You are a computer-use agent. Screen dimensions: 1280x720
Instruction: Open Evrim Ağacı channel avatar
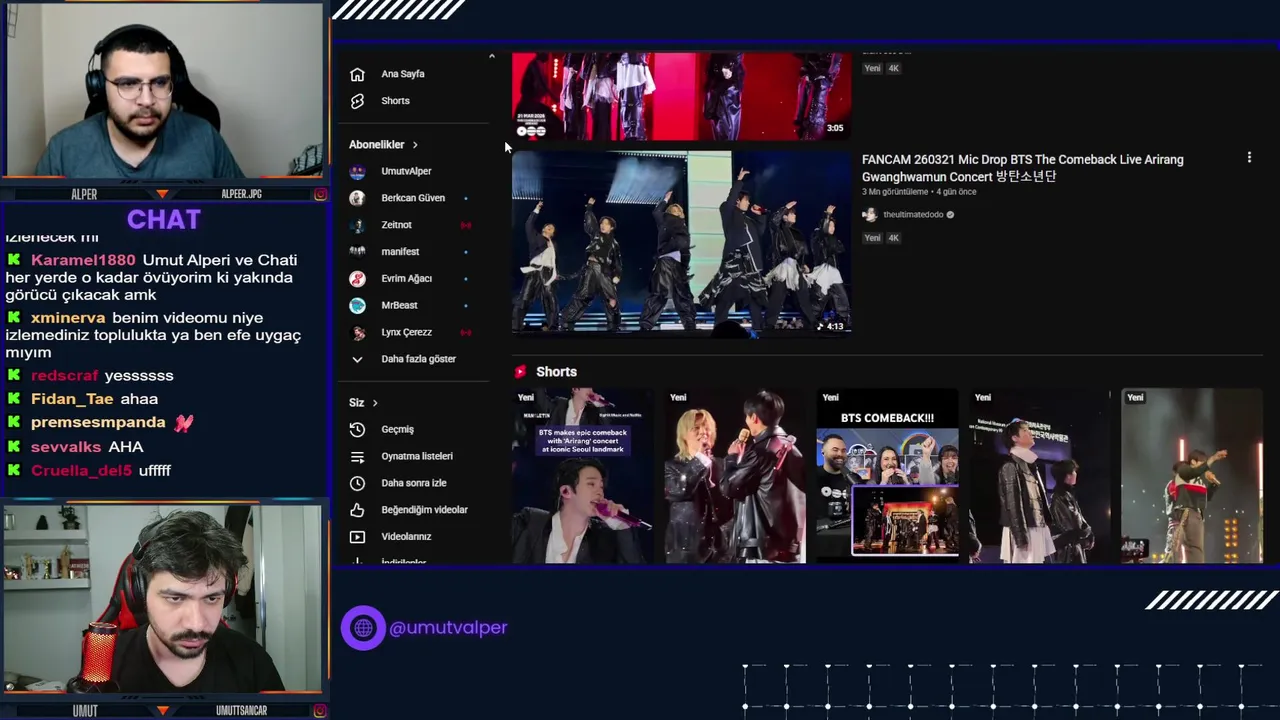(x=357, y=279)
